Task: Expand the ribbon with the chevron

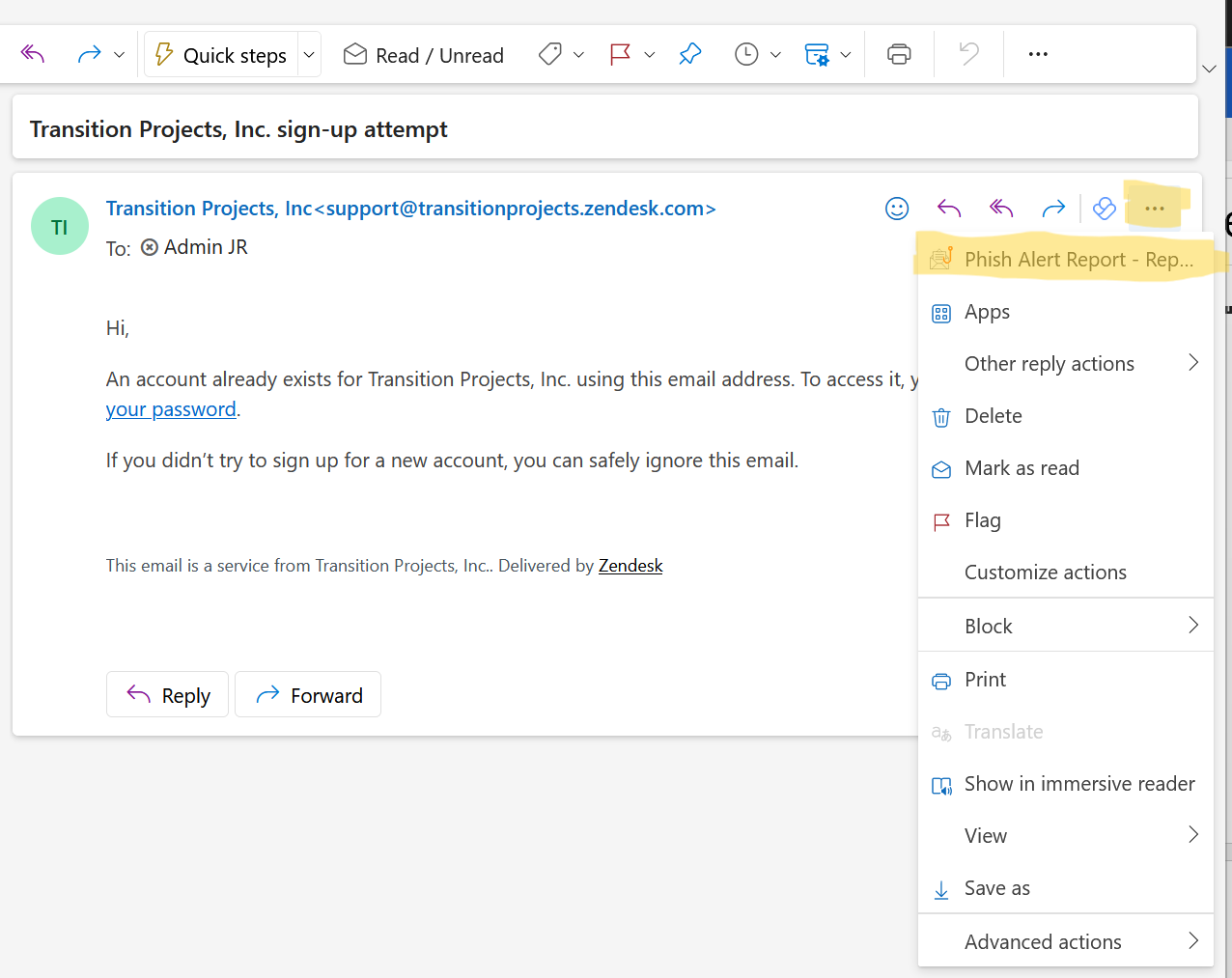Action: pyautogui.click(x=1209, y=69)
